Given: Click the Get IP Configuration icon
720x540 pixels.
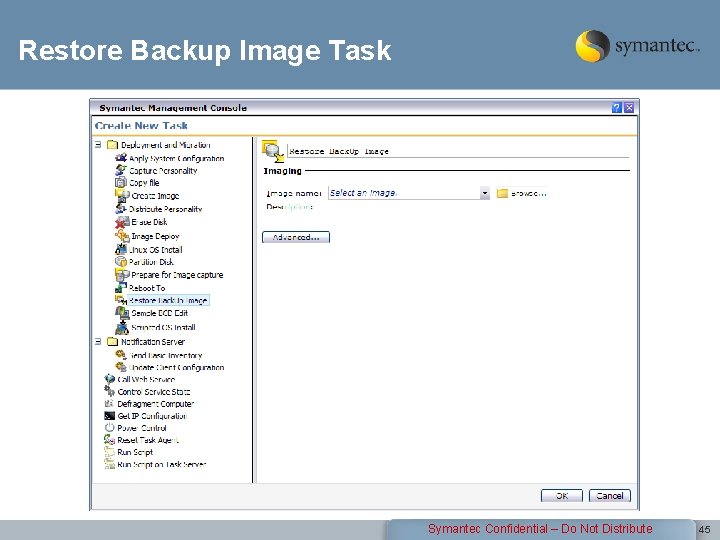Looking at the screenshot, I should (x=109, y=416).
